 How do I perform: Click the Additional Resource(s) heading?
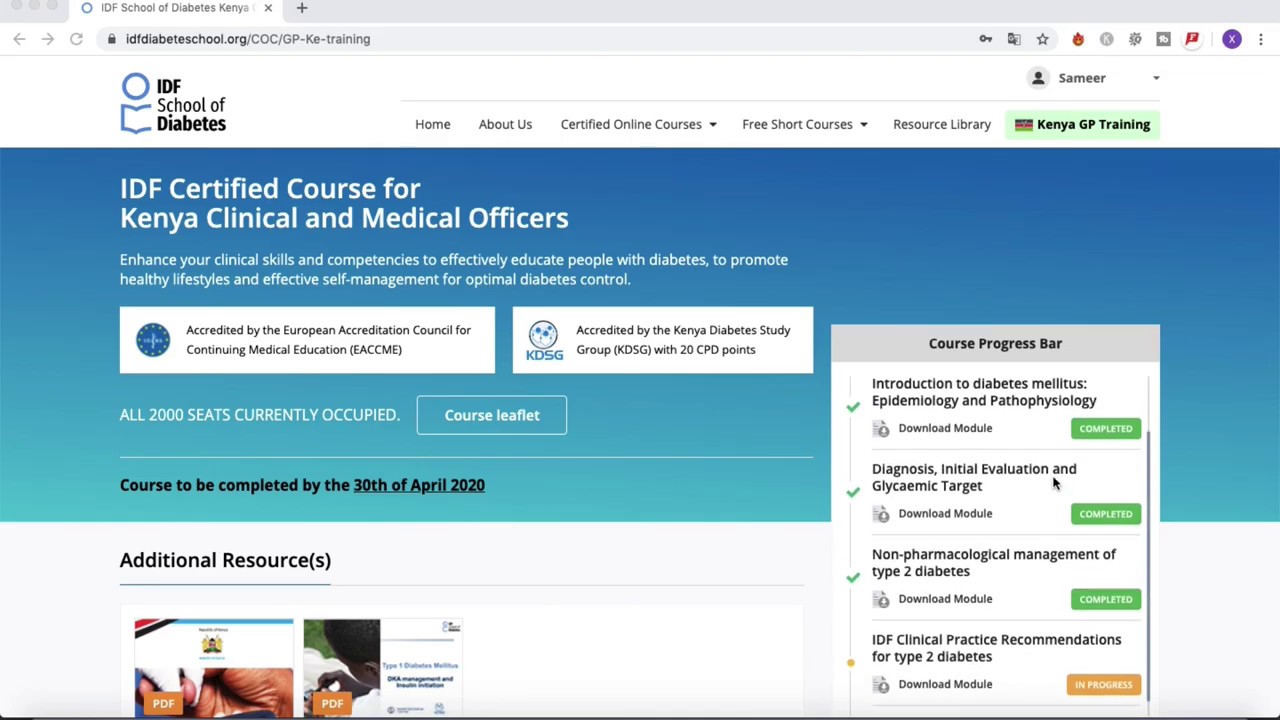(225, 560)
